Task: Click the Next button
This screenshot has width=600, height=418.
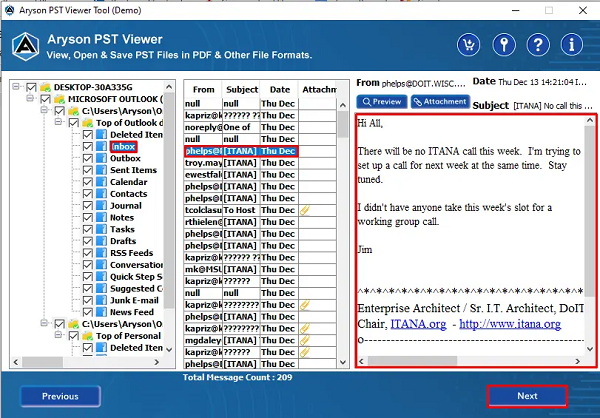Action: pyautogui.click(x=527, y=396)
